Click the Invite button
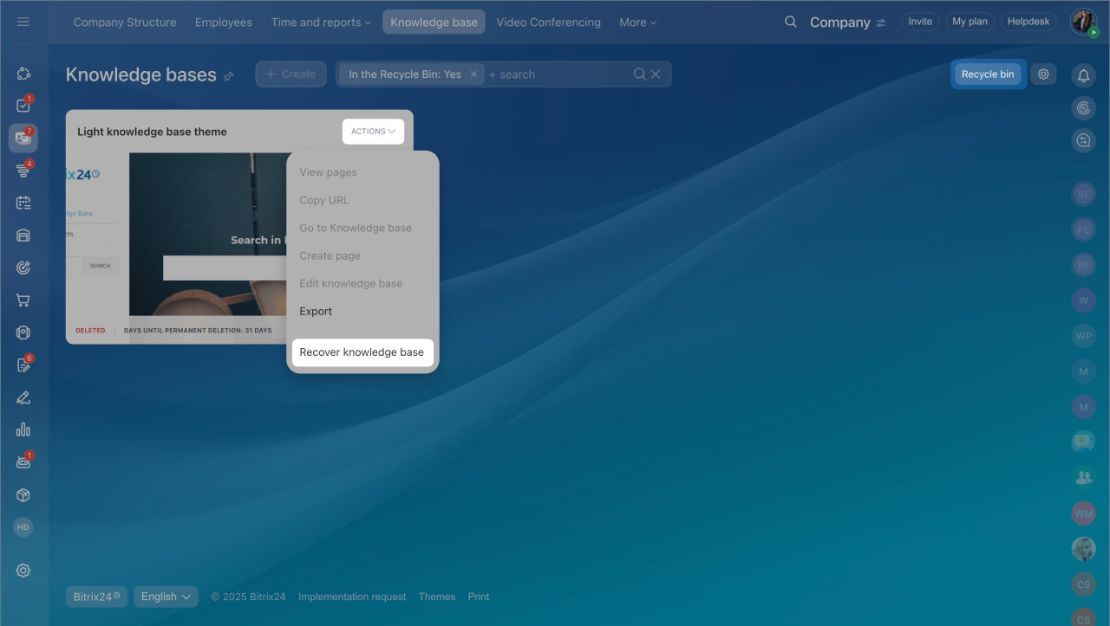Screen dimensions: 1110x626 [920, 22]
